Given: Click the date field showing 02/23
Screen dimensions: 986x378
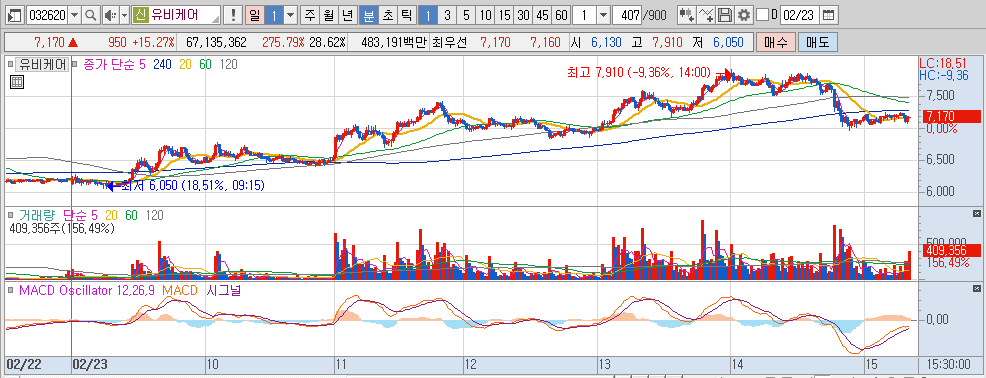Looking at the screenshot, I should pyautogui.click(x=799, y=15).
